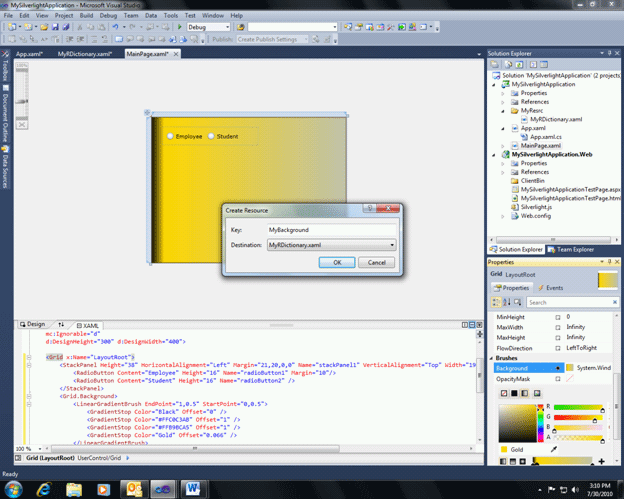This screenshot has height=499, width=624.
Task: Choose the solid color brush icon
Action: 515,393
